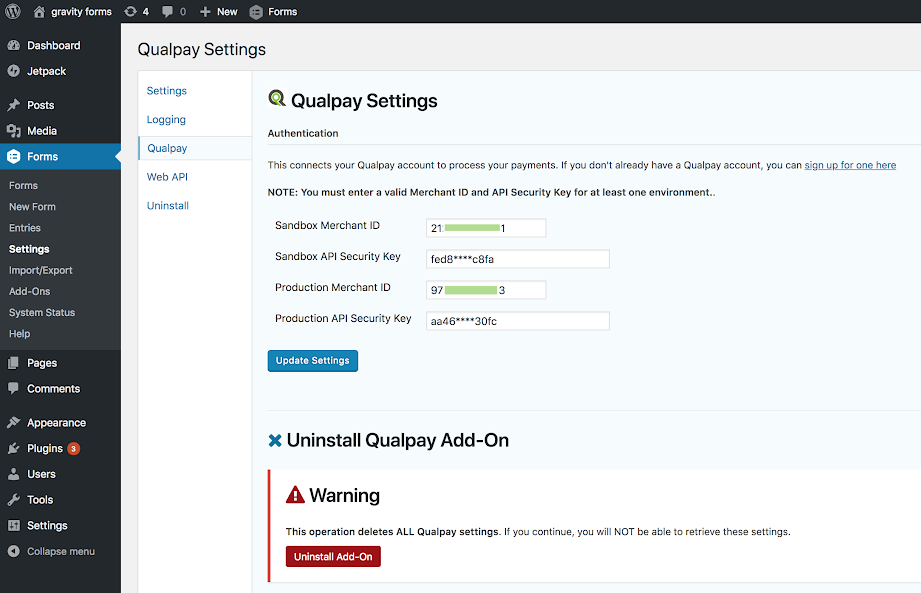This screenshot has width=921, height=593.
Task: Click the Authentication section heading
Action: pyautogui.click(x=303, y=133)
